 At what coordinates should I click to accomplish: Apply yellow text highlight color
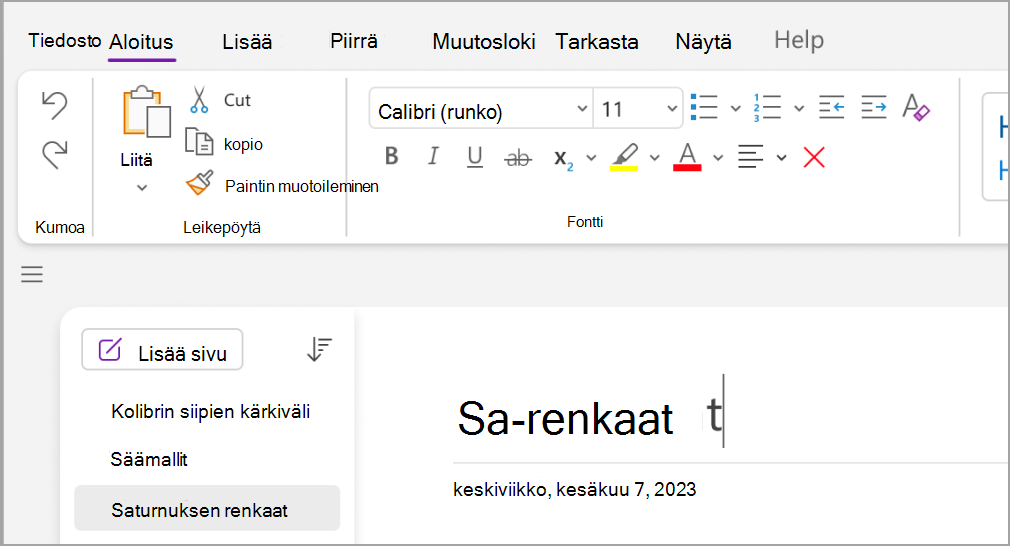pyautogui.click(x=624, y=157)
